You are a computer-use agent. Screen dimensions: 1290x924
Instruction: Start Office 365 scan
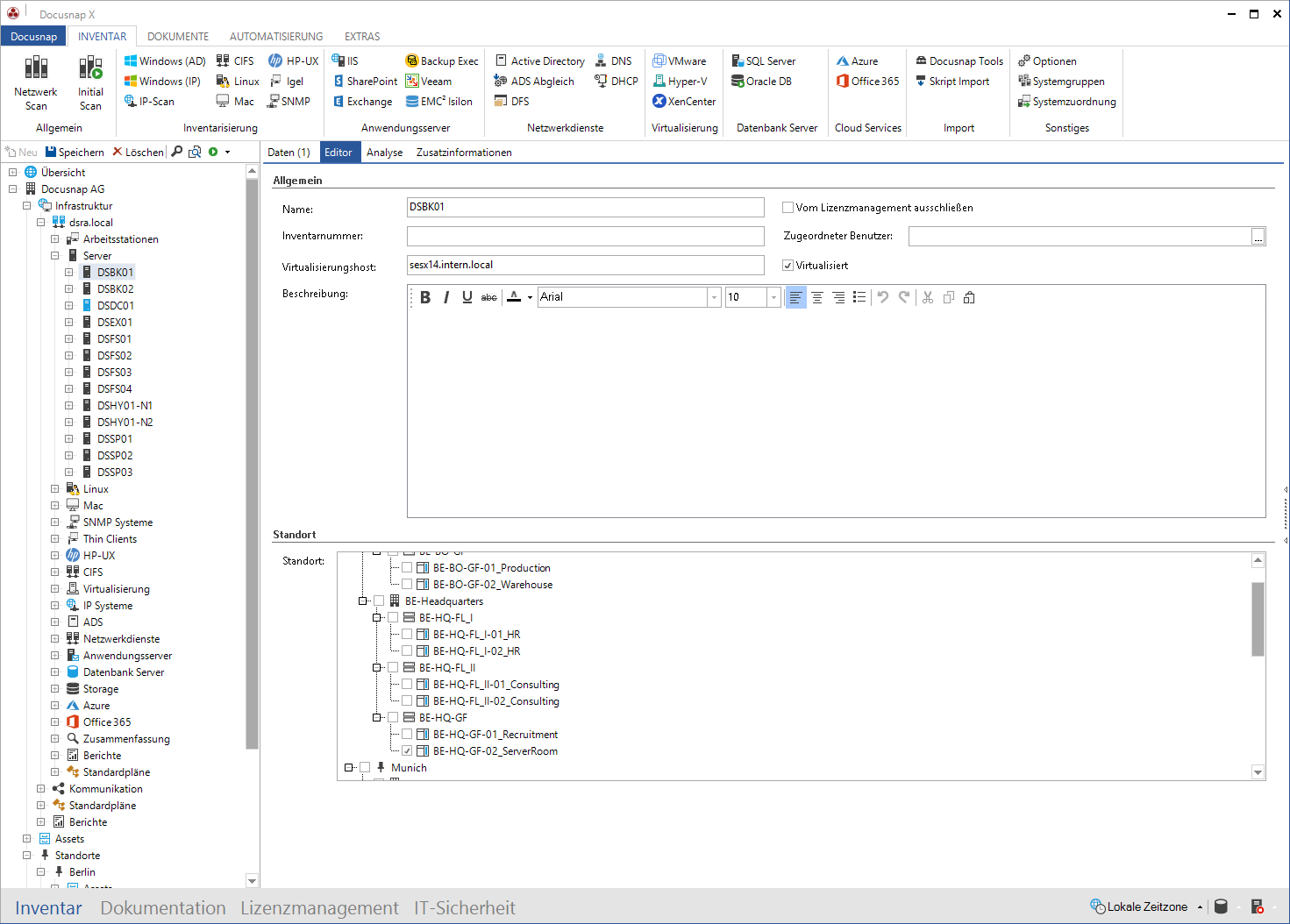tap(867, 82)
